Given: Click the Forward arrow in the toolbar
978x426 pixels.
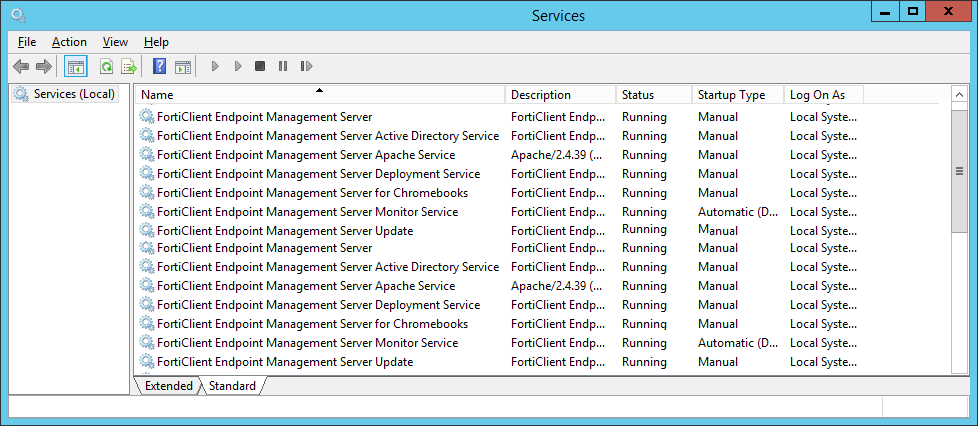Looking at the screenshot, I should point(43,67).
